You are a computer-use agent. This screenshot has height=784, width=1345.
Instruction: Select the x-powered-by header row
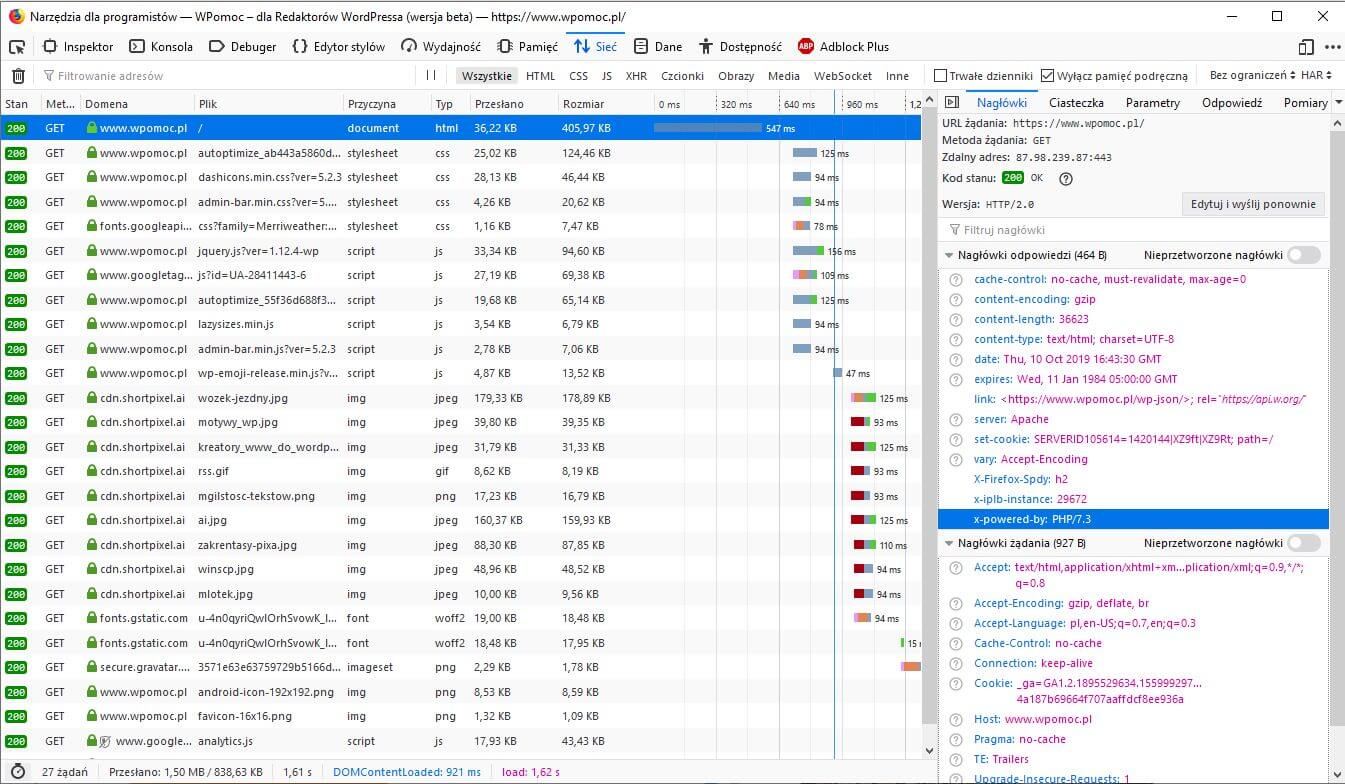coord(1133,519)
